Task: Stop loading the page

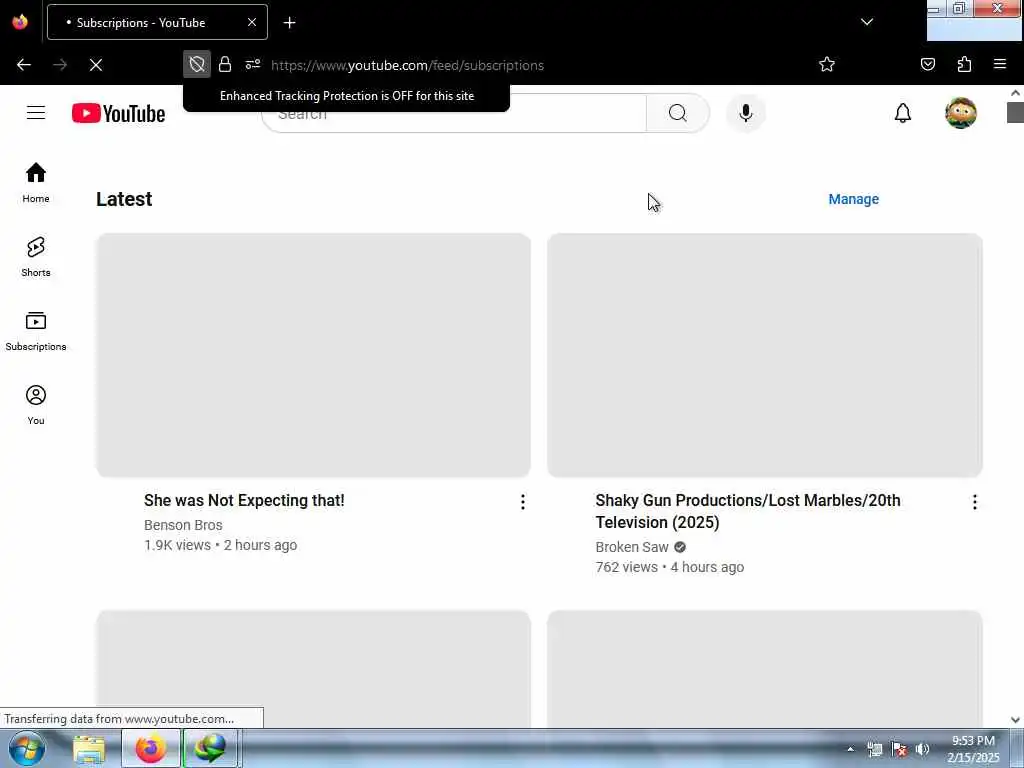Action: click(96, 65)
